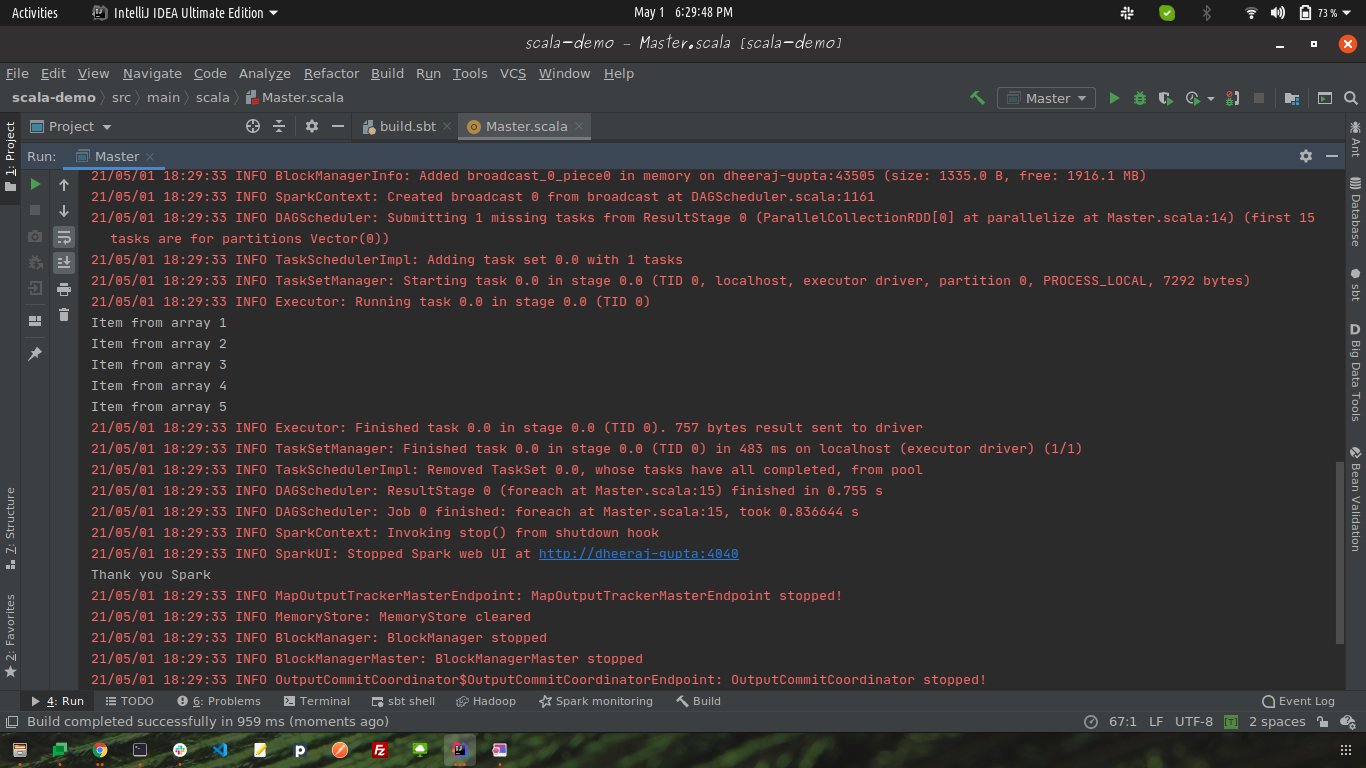Open the Event Log button

point(1298,701)
